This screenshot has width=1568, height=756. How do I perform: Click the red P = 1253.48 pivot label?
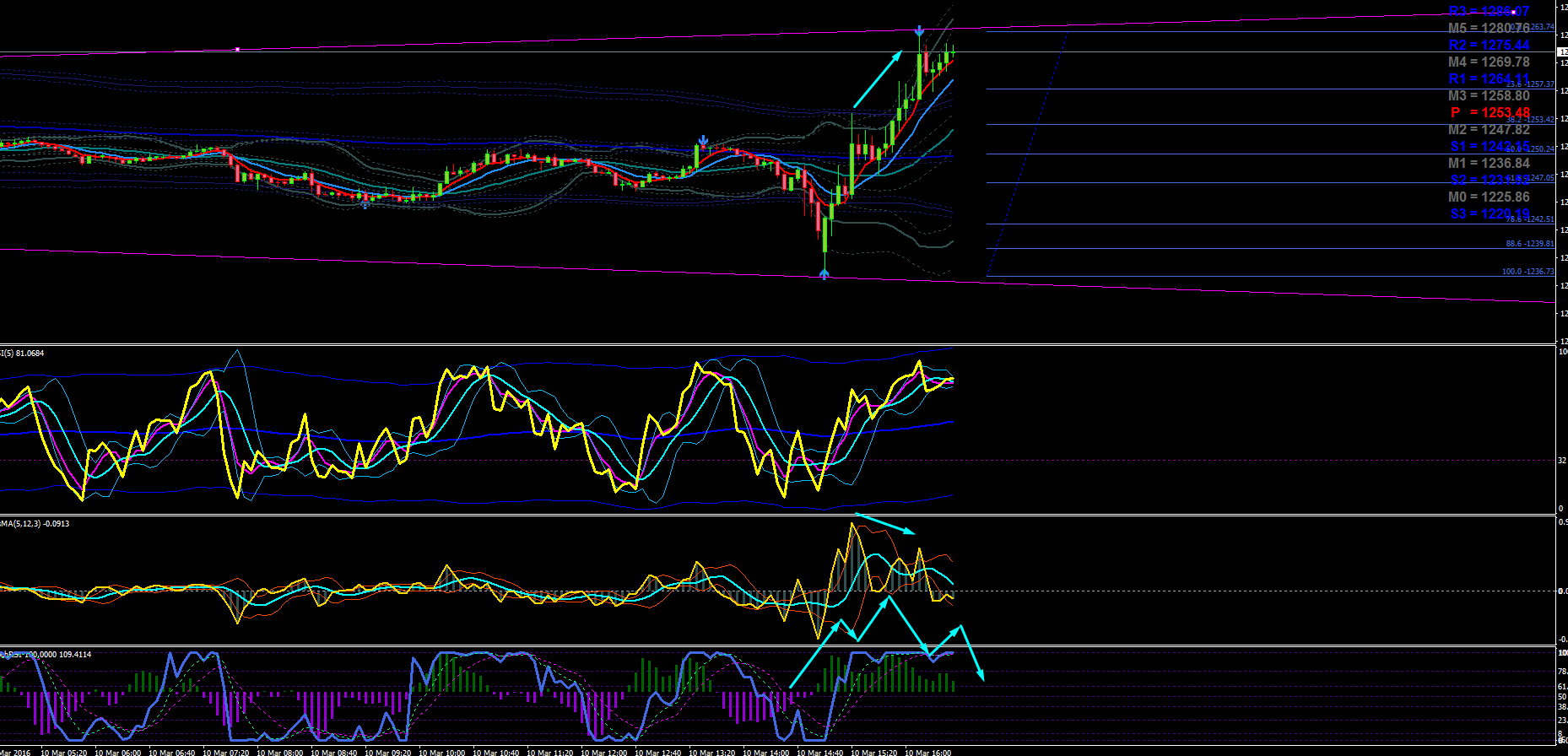(1490, 113)
